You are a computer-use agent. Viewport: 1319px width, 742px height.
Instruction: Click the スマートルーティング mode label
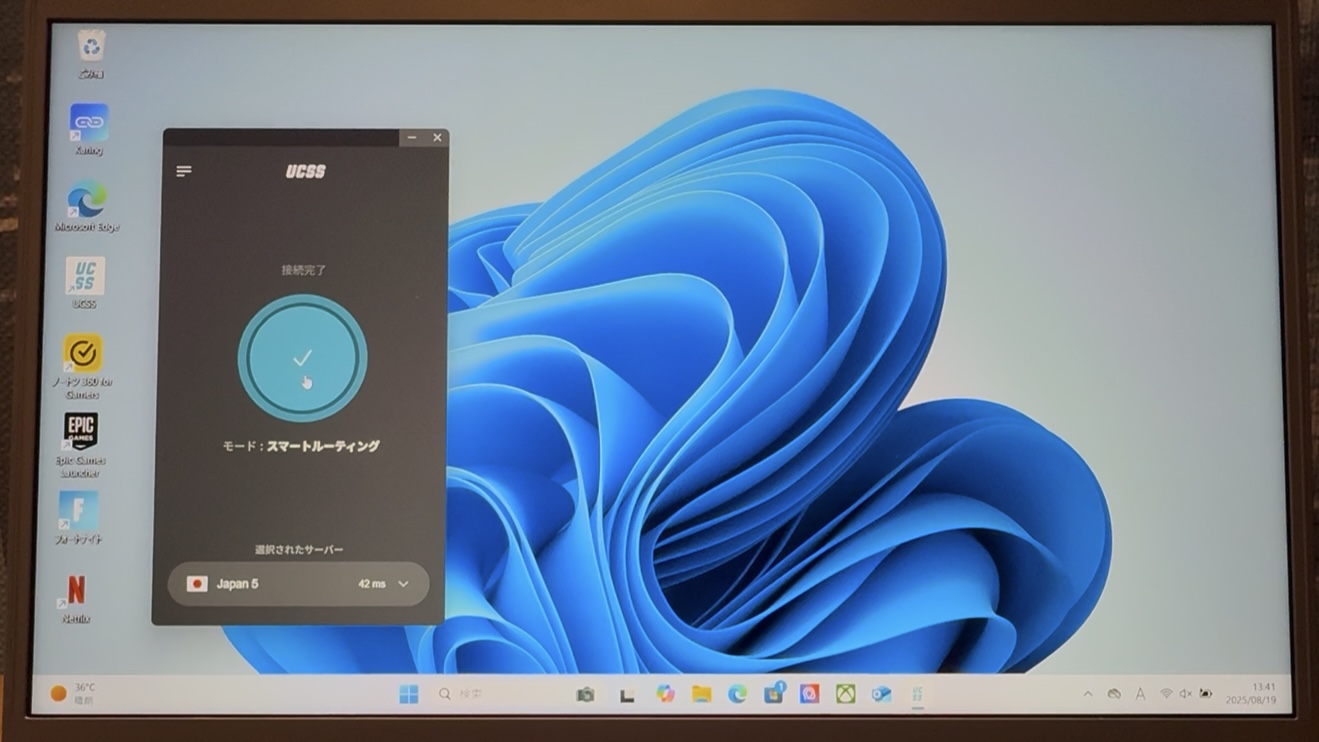322,446
